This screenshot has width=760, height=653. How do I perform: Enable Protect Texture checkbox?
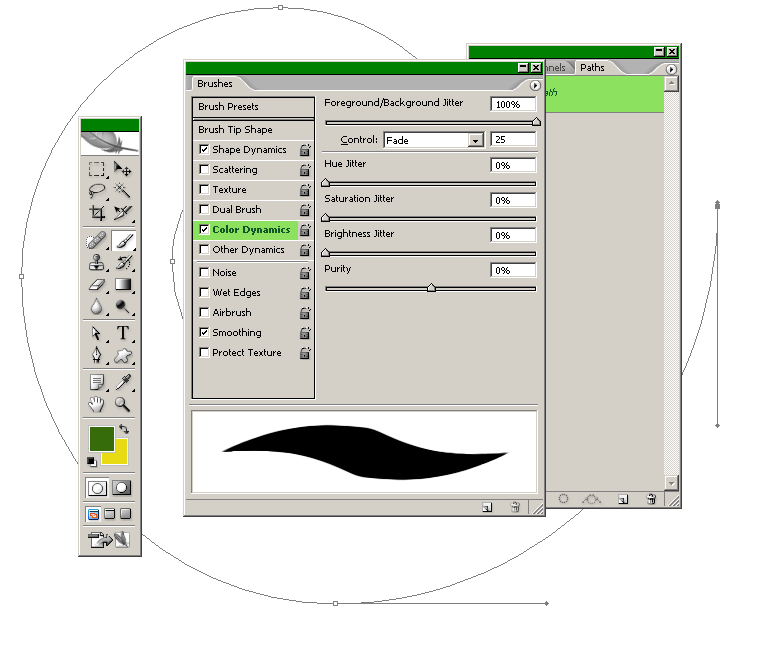pos(204,352)
